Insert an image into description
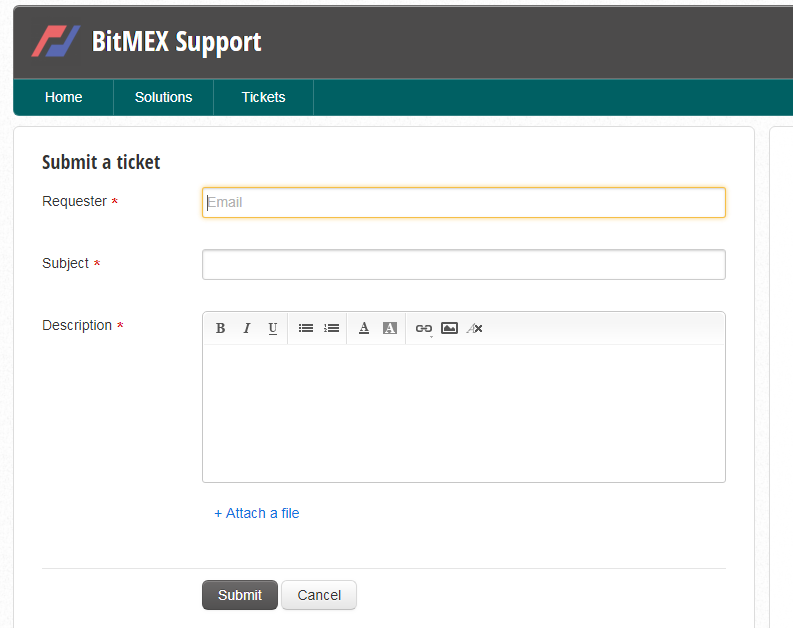 (x=449, y=329)
